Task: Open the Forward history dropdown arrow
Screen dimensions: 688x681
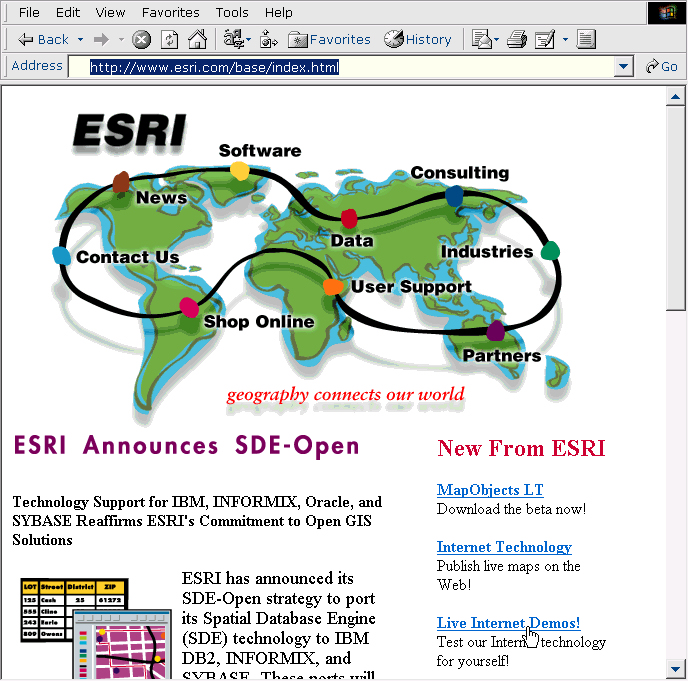Action: (x=121, y=39)
